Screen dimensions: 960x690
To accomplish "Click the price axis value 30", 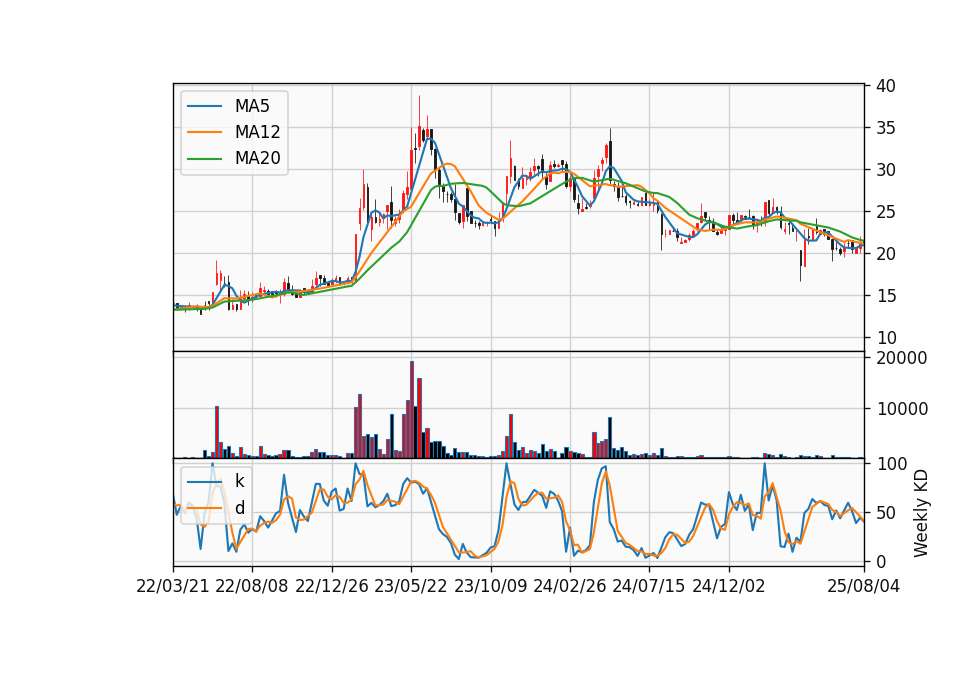I will tap(885, 170).
